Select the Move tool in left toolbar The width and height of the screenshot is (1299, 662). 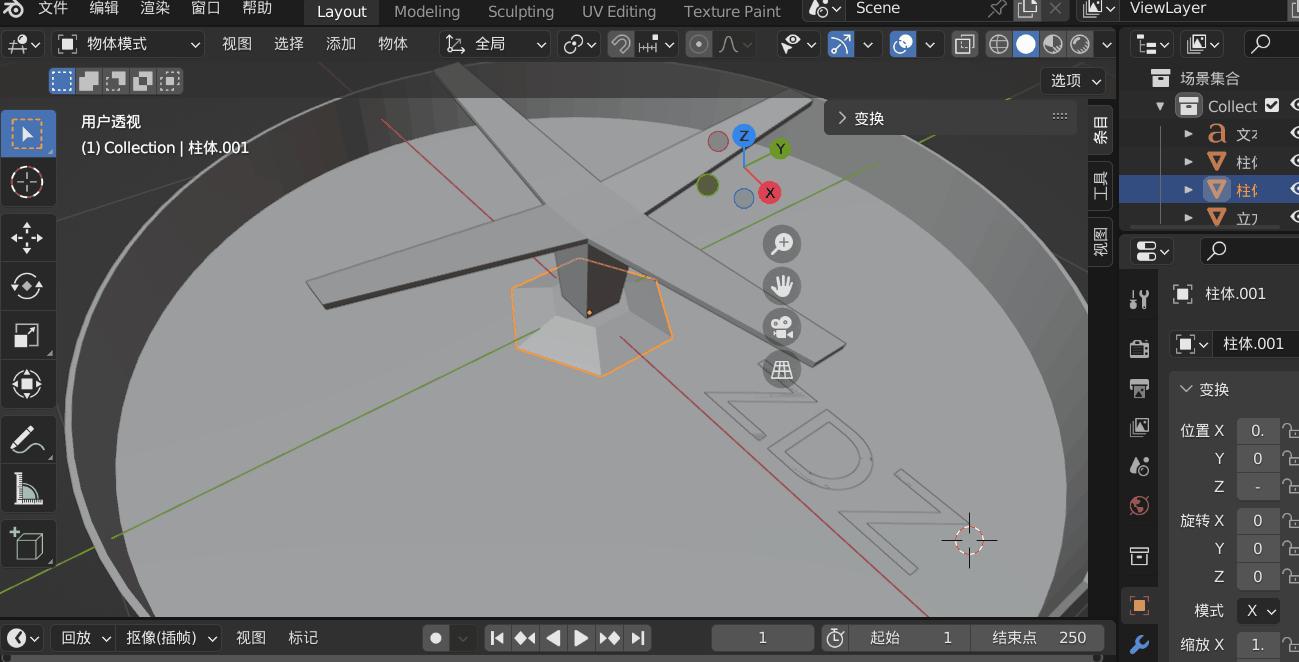coord(26,237)
